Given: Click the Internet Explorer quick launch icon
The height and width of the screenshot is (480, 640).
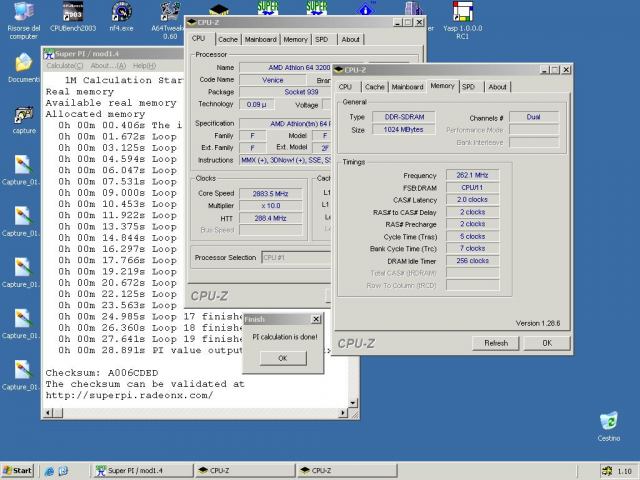Looking at the screenshot, I should tap(49, 471).
